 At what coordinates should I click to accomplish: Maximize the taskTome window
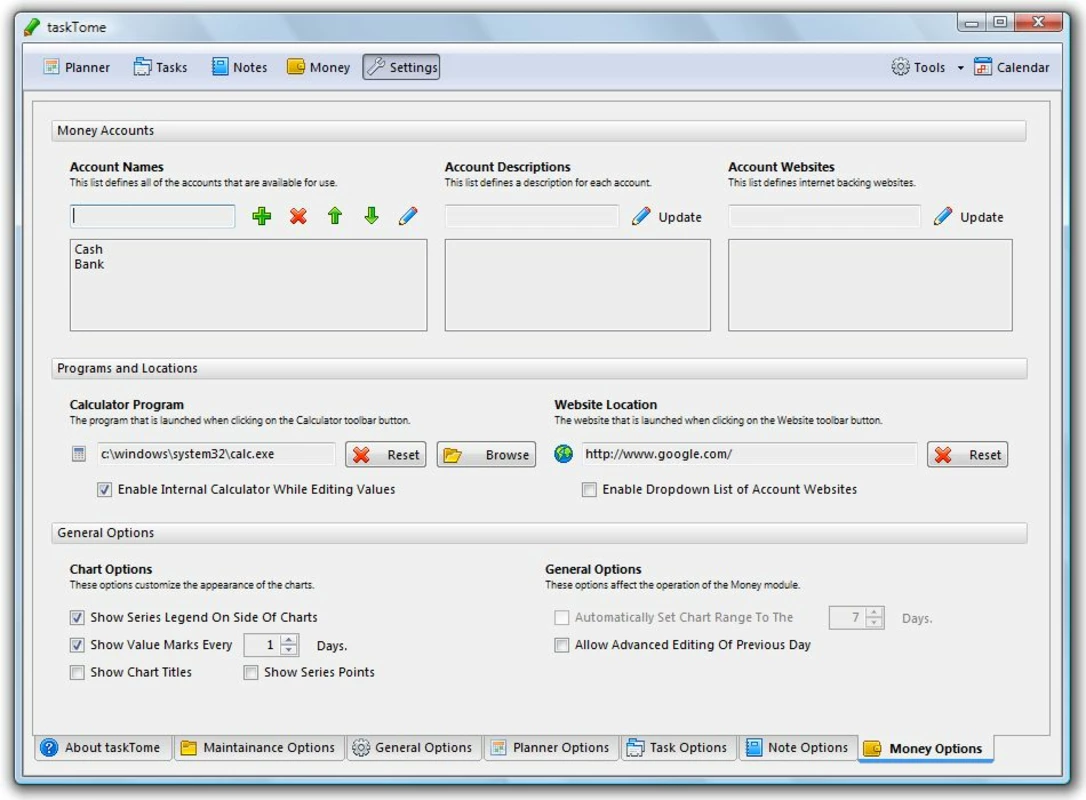[x=999, y=22]
